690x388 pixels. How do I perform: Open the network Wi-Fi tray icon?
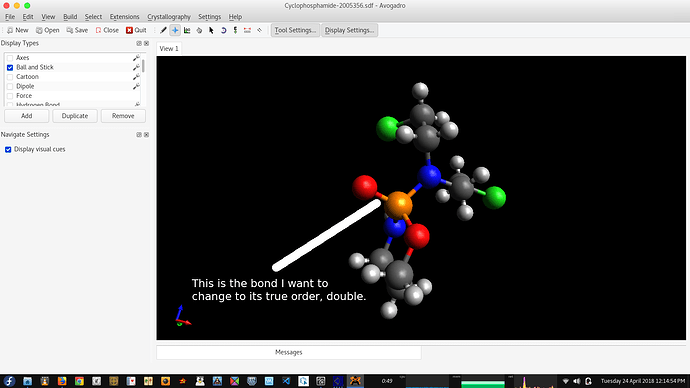click(x=566, y=381)
